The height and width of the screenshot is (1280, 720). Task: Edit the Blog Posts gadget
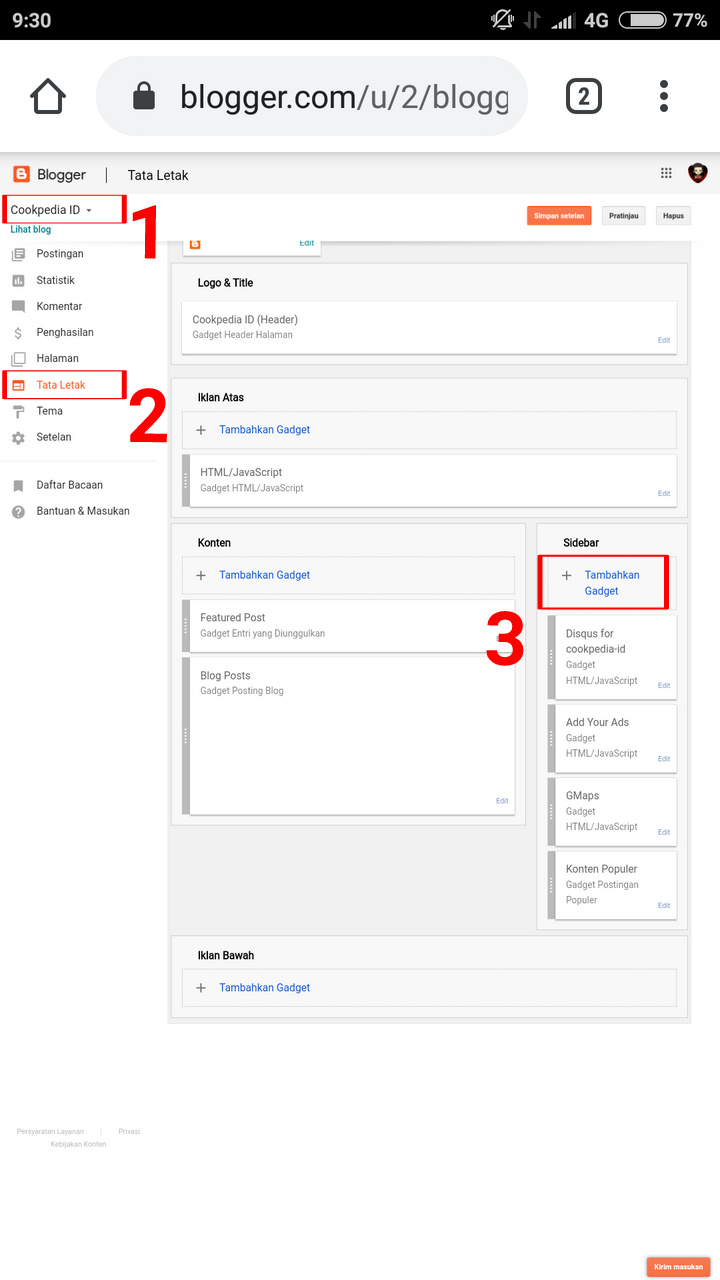(502, 801)
